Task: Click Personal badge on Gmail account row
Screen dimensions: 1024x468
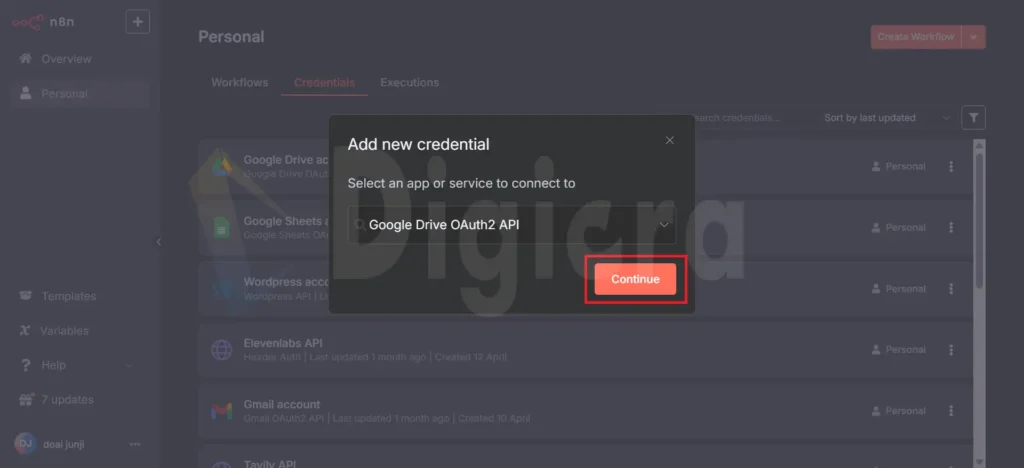Action: (899, 411)
